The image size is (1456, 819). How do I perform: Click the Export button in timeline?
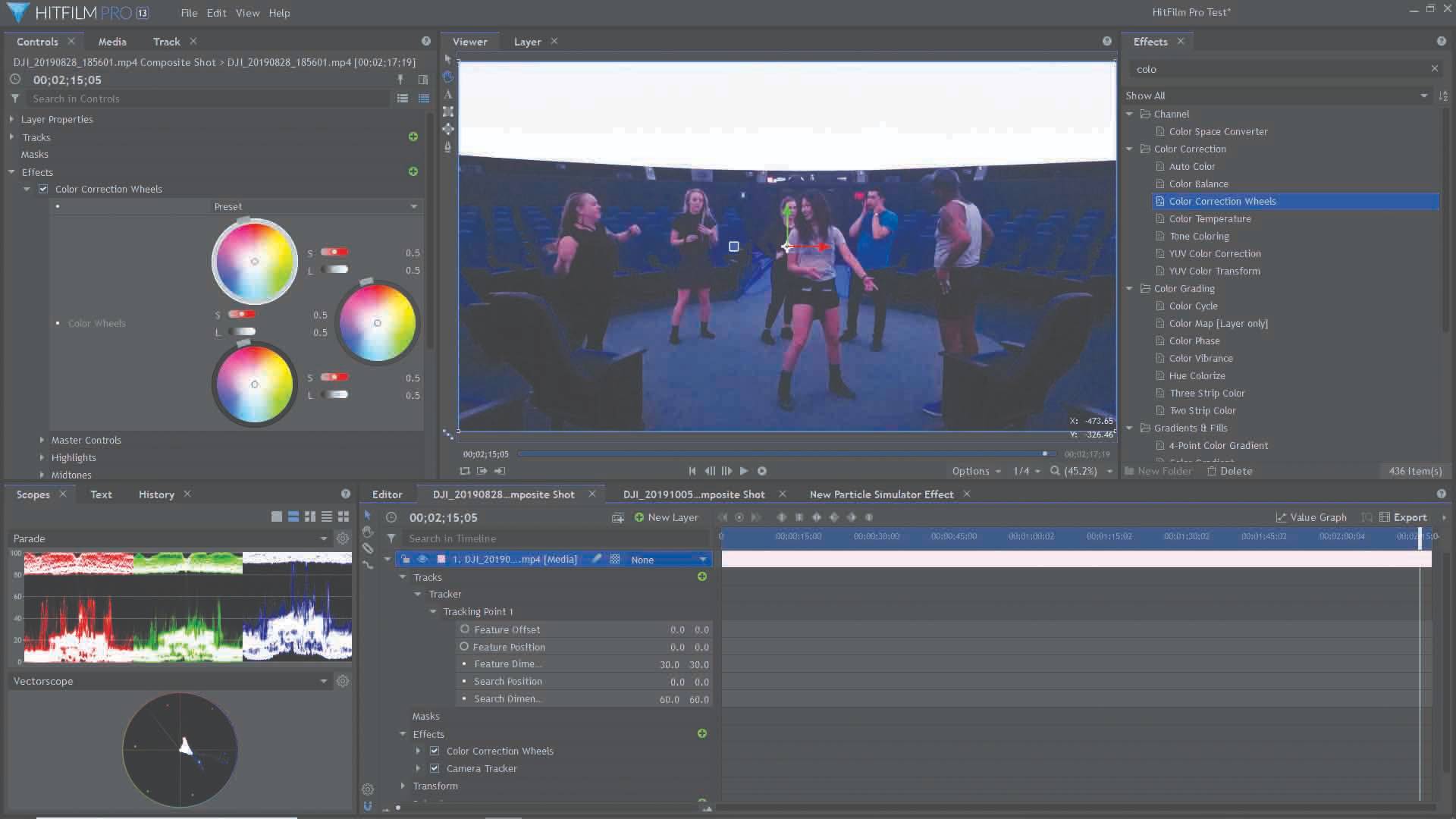pos(1403,517)
